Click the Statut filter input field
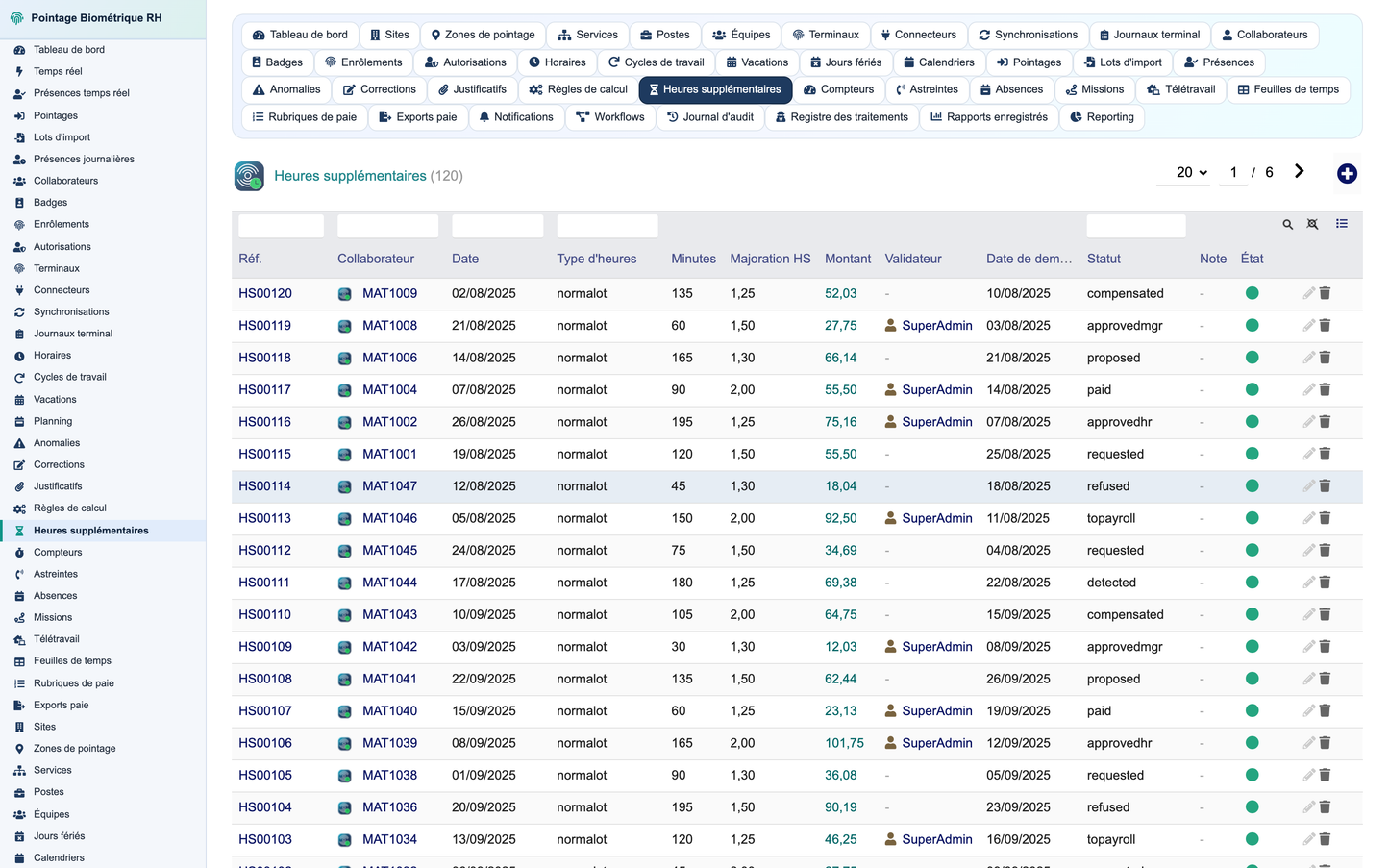Screen dimensions: 1389x868 point(1136,226)
